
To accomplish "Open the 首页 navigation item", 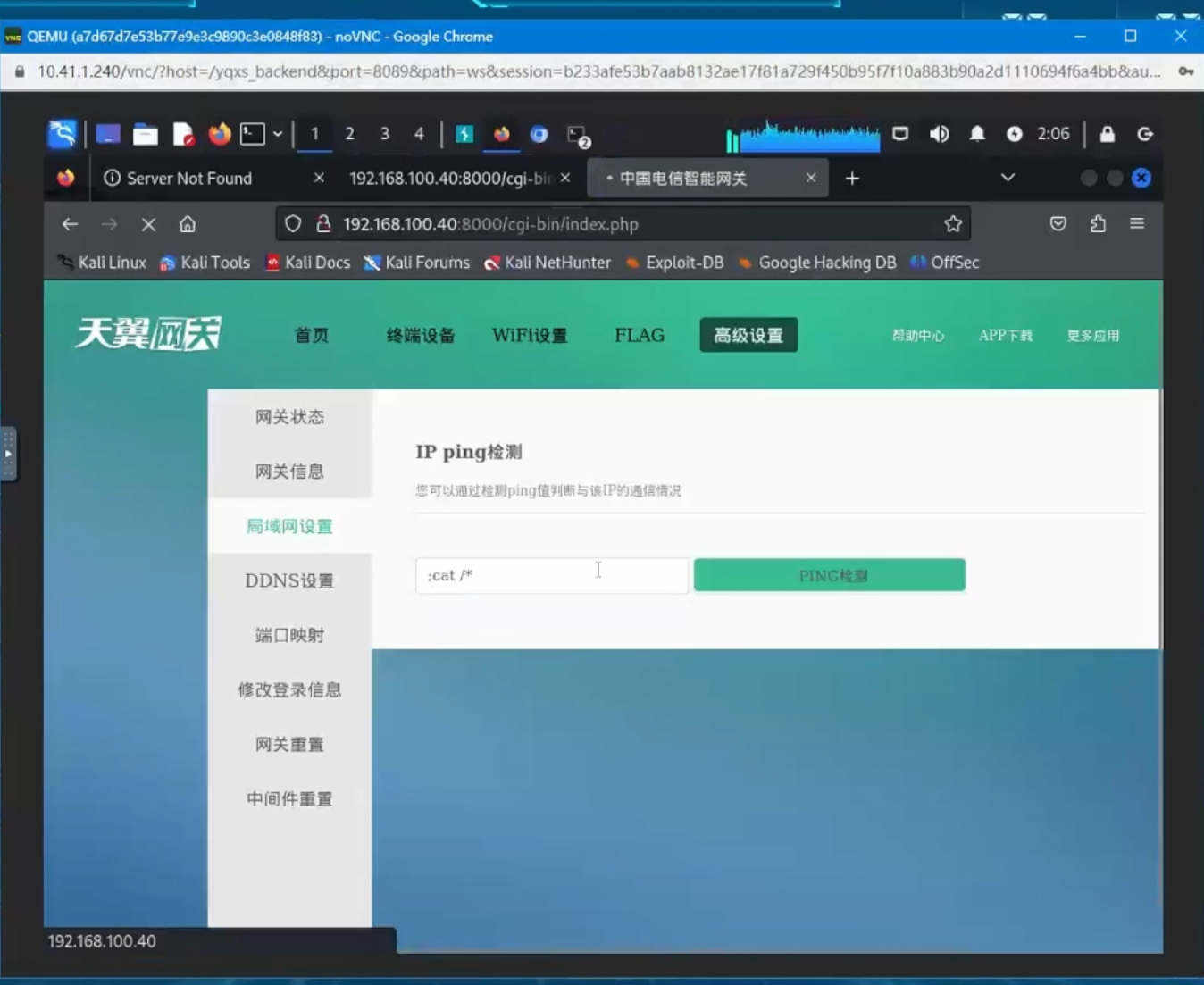I will (x=312, y=336).
